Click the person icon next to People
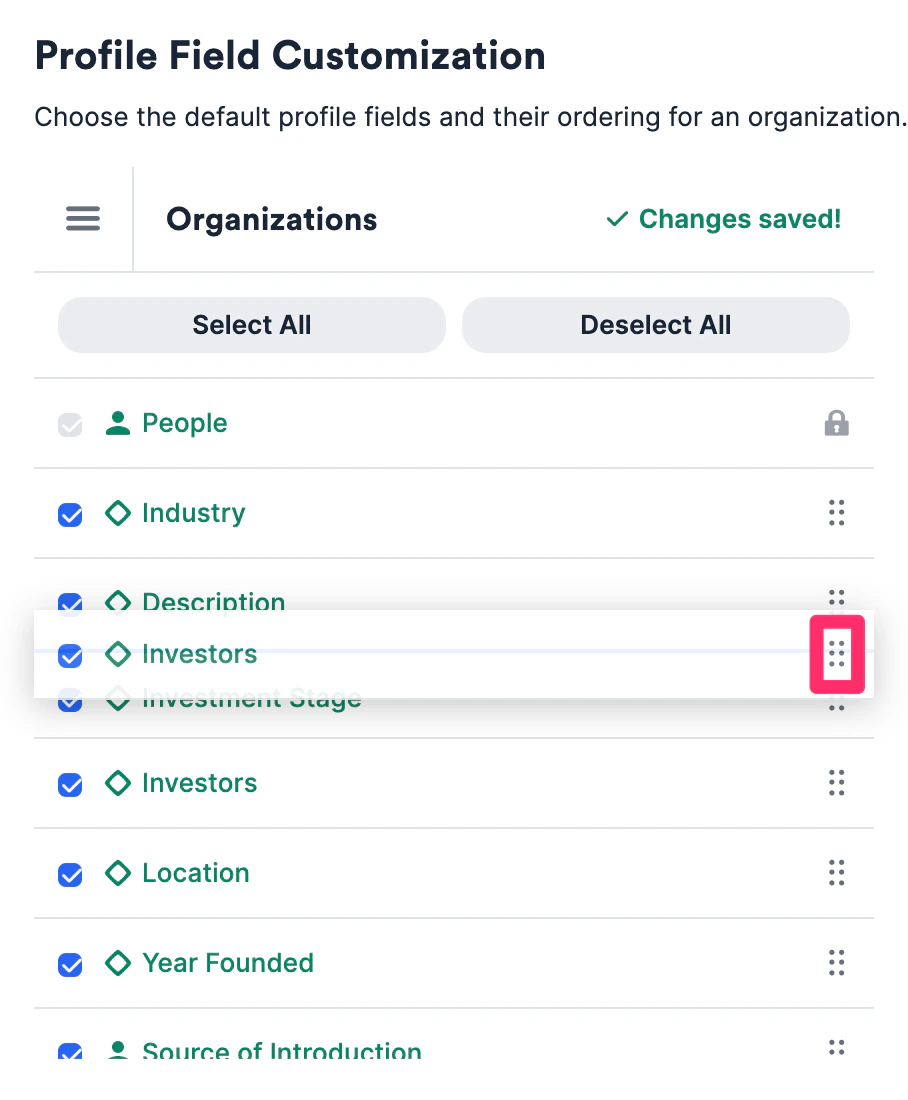 pyautogui.click(x=118, y=423)
